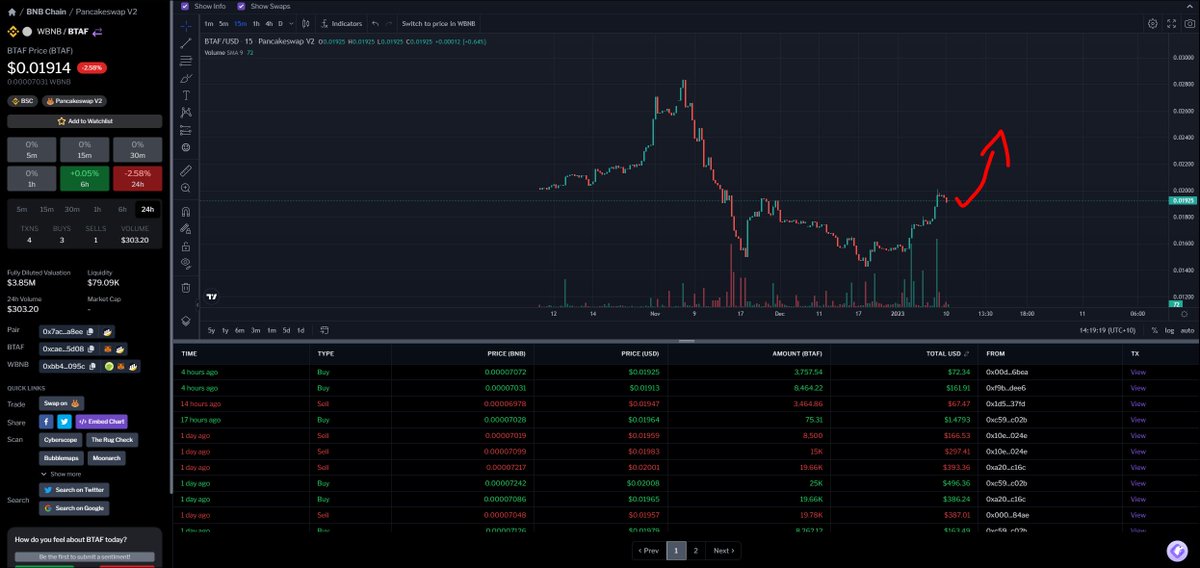The width and height of the screenshot is (1200, 568).
Task: Click the home icon in breadcrumb
Action: point(11,12)
